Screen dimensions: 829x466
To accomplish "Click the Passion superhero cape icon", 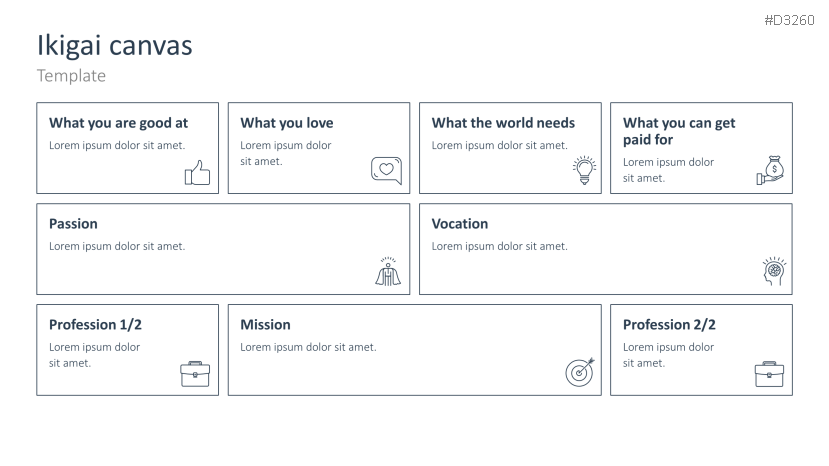I will [388, 272].
